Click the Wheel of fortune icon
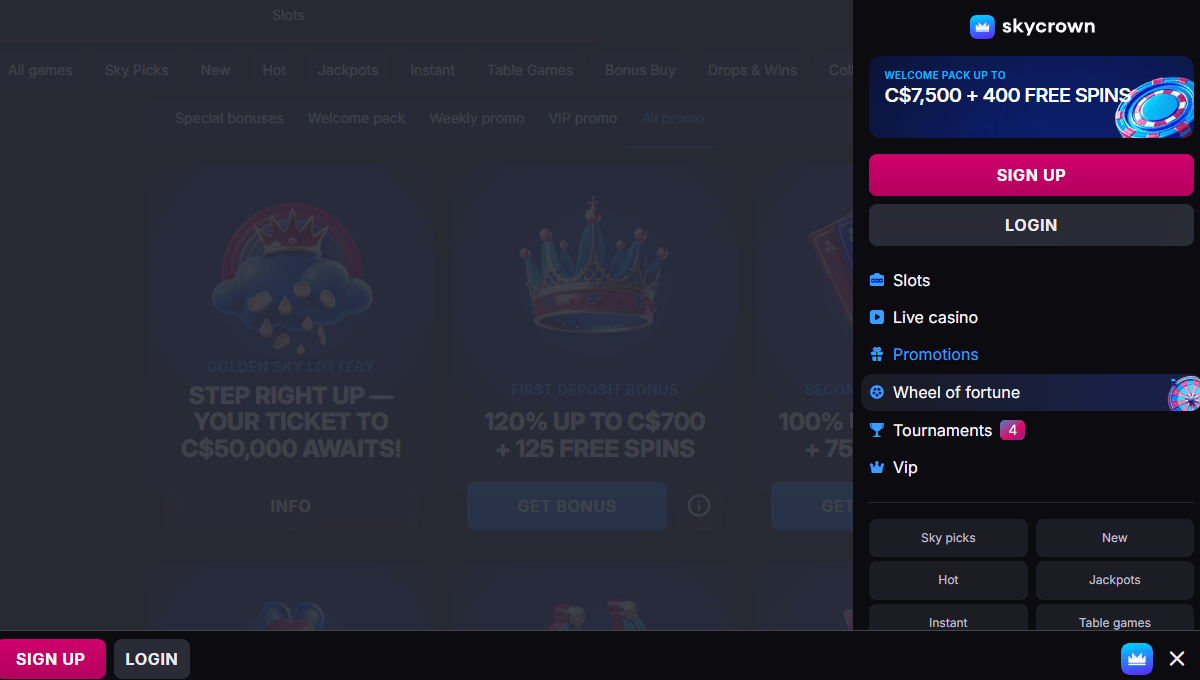Viewport: 1200px width, 680px height. tap(877, 392)
